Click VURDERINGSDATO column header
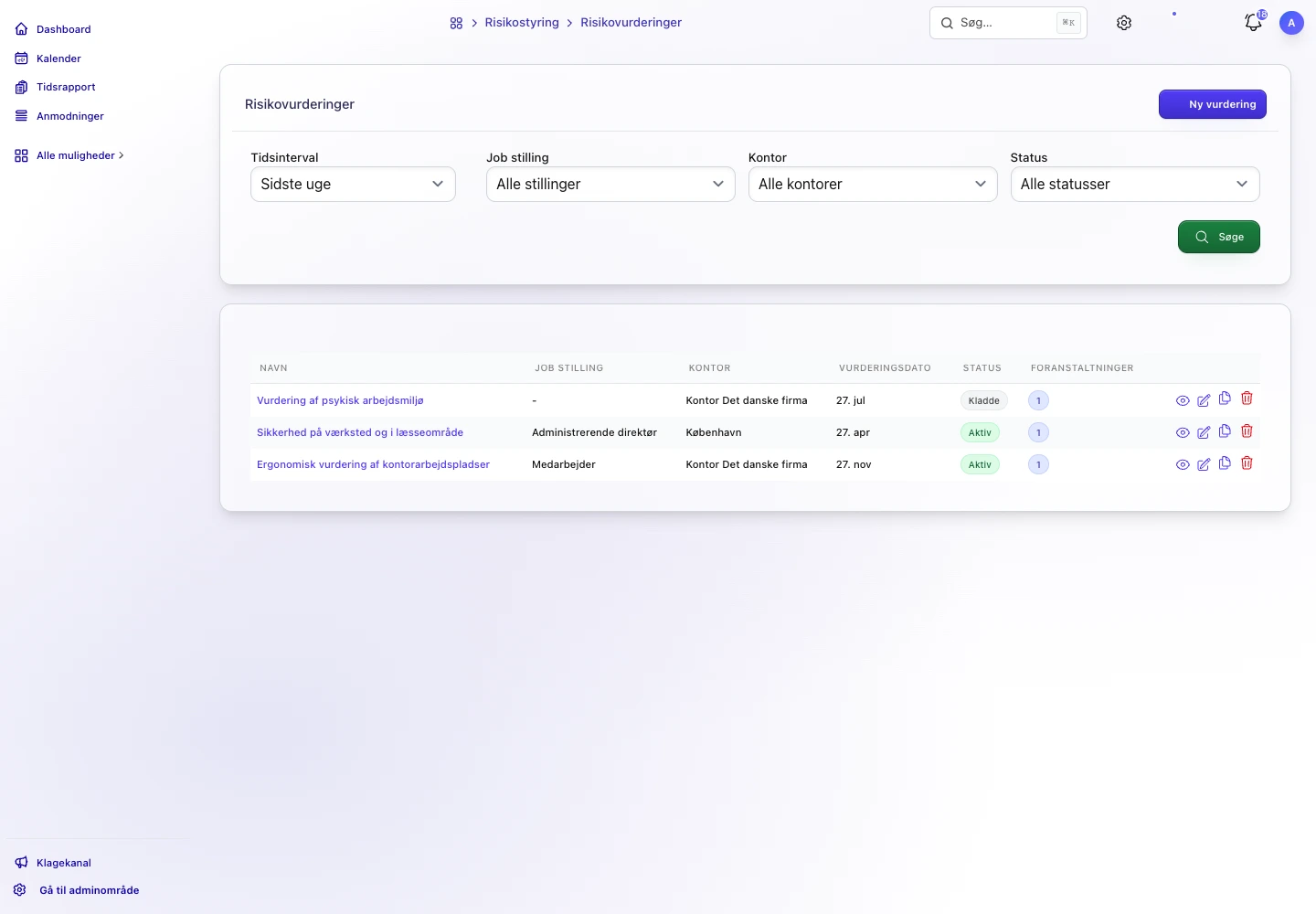1316x914 pixels. (885, 368)
